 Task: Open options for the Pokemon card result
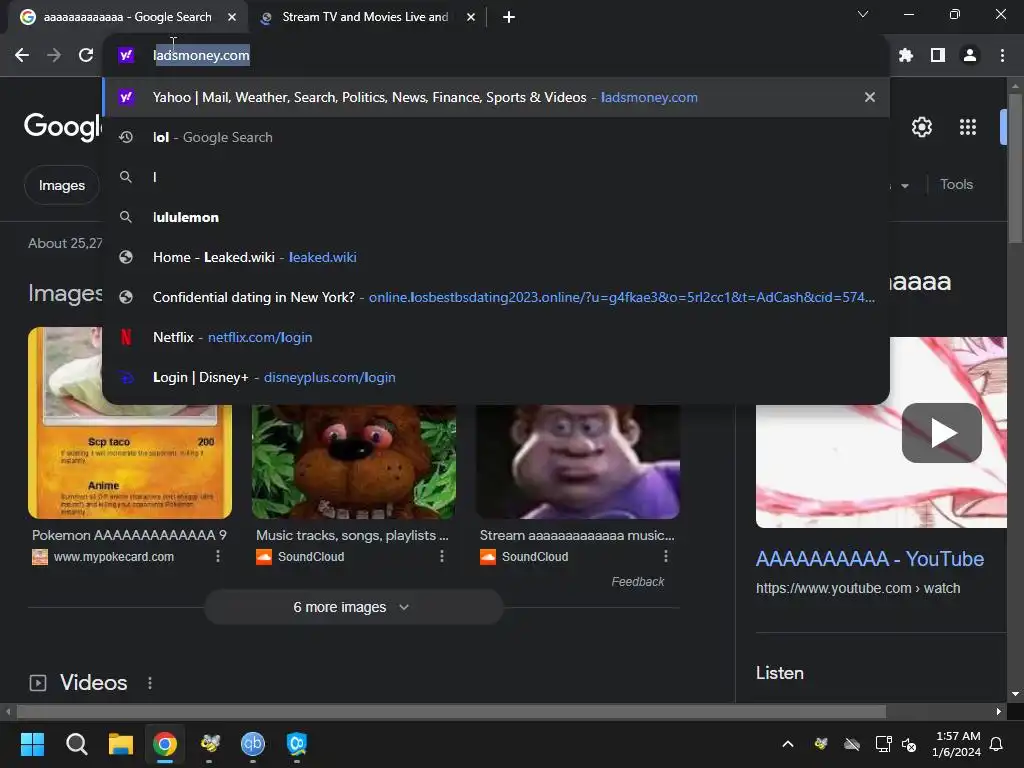218,556
